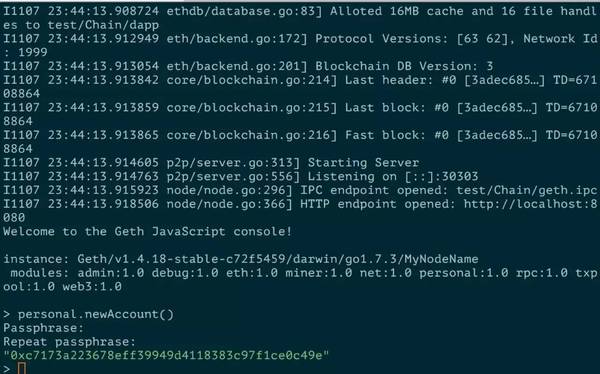600x374 pixels.
Task: Click the Starting Server log line
Action: click(x=211, y=163)
